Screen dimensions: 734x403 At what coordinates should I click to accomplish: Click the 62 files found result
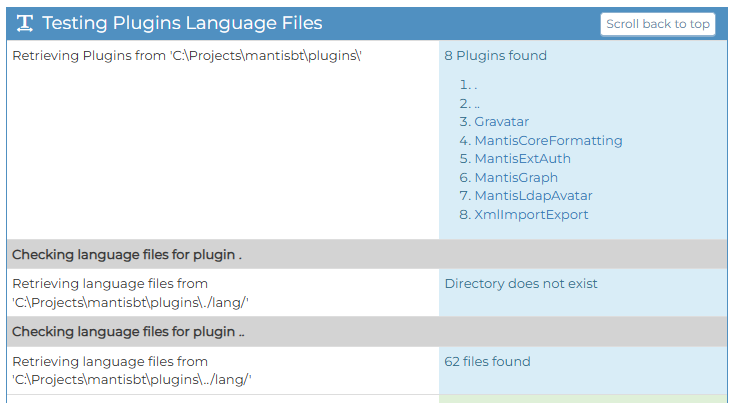pos(487,362)
